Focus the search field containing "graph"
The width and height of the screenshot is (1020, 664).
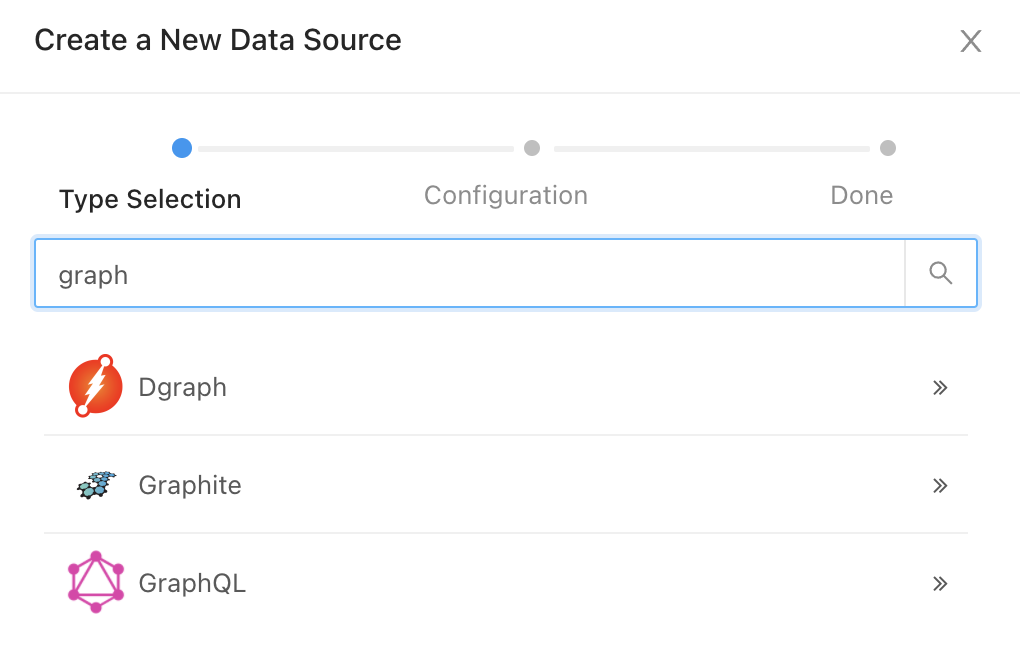(x=470, y=273)
